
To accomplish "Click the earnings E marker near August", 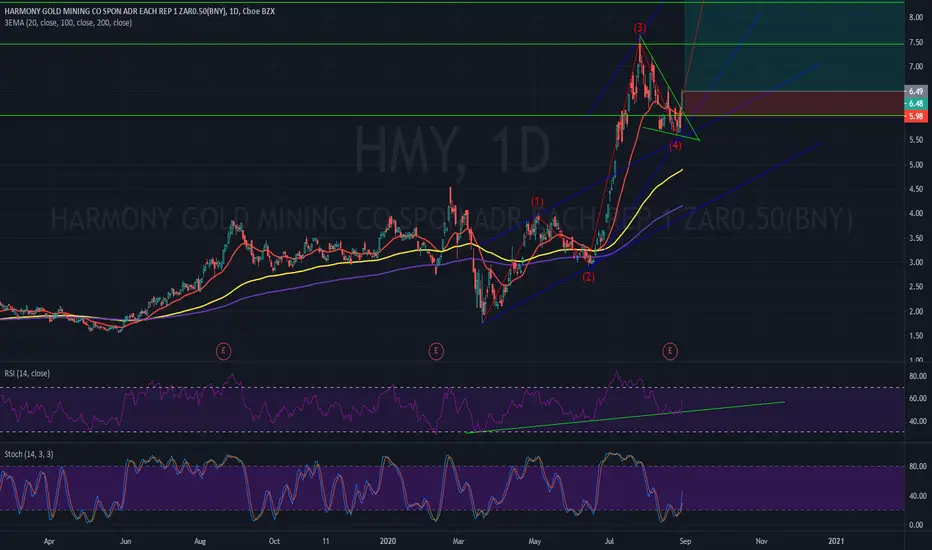I will tap(223, 351).
